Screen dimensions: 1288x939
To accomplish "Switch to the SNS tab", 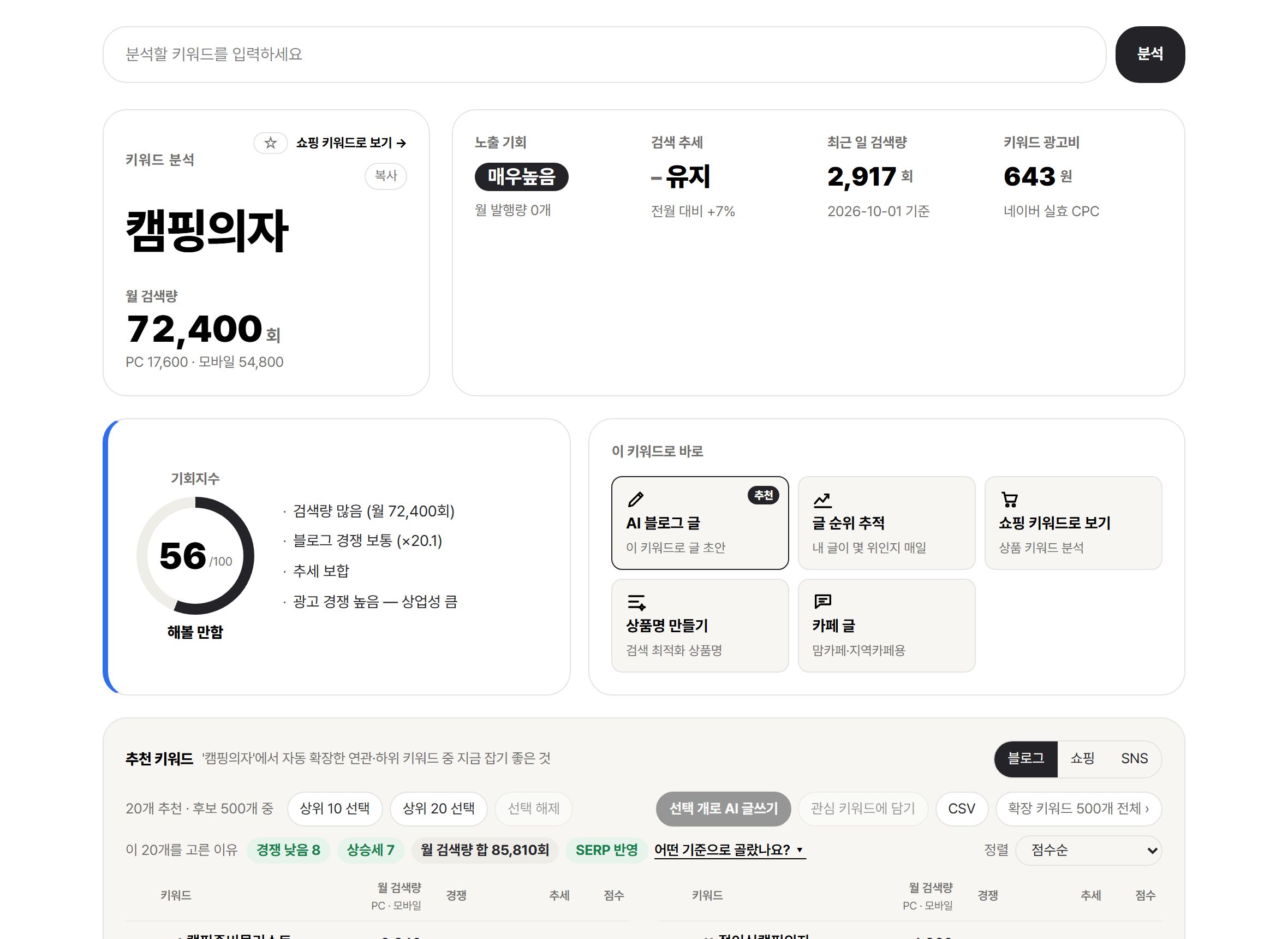I will point(1134,758).
